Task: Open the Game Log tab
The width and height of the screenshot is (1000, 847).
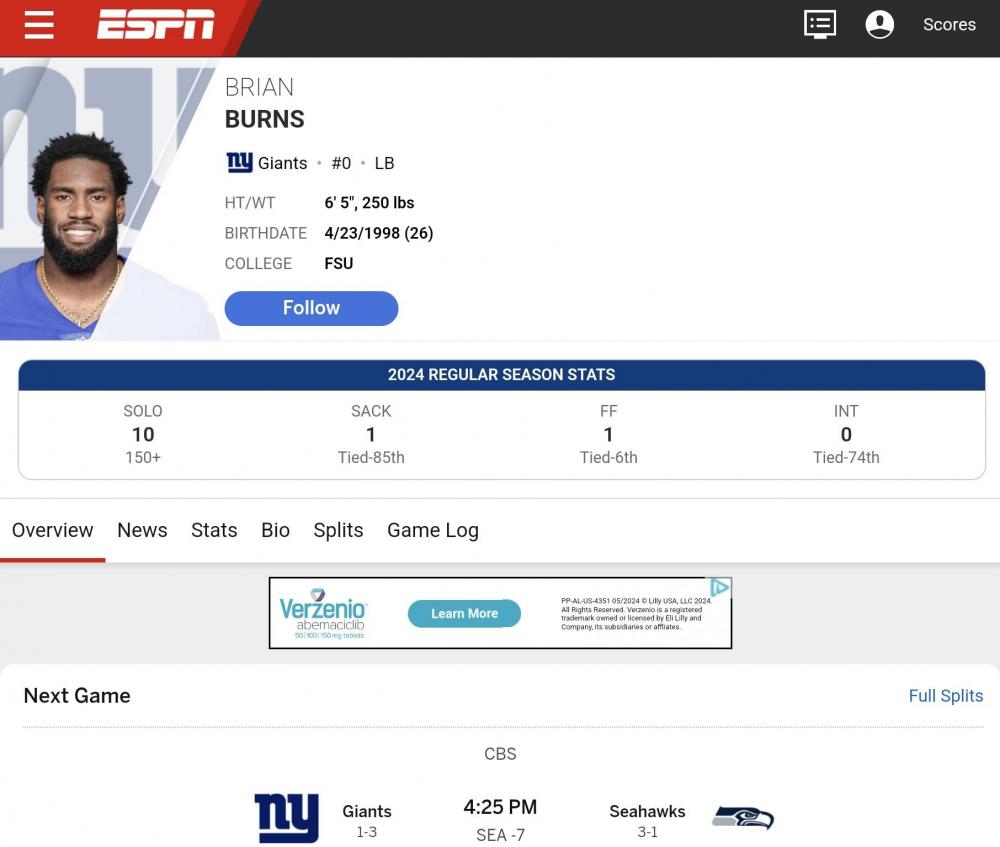Action: (x=432, y=530)
